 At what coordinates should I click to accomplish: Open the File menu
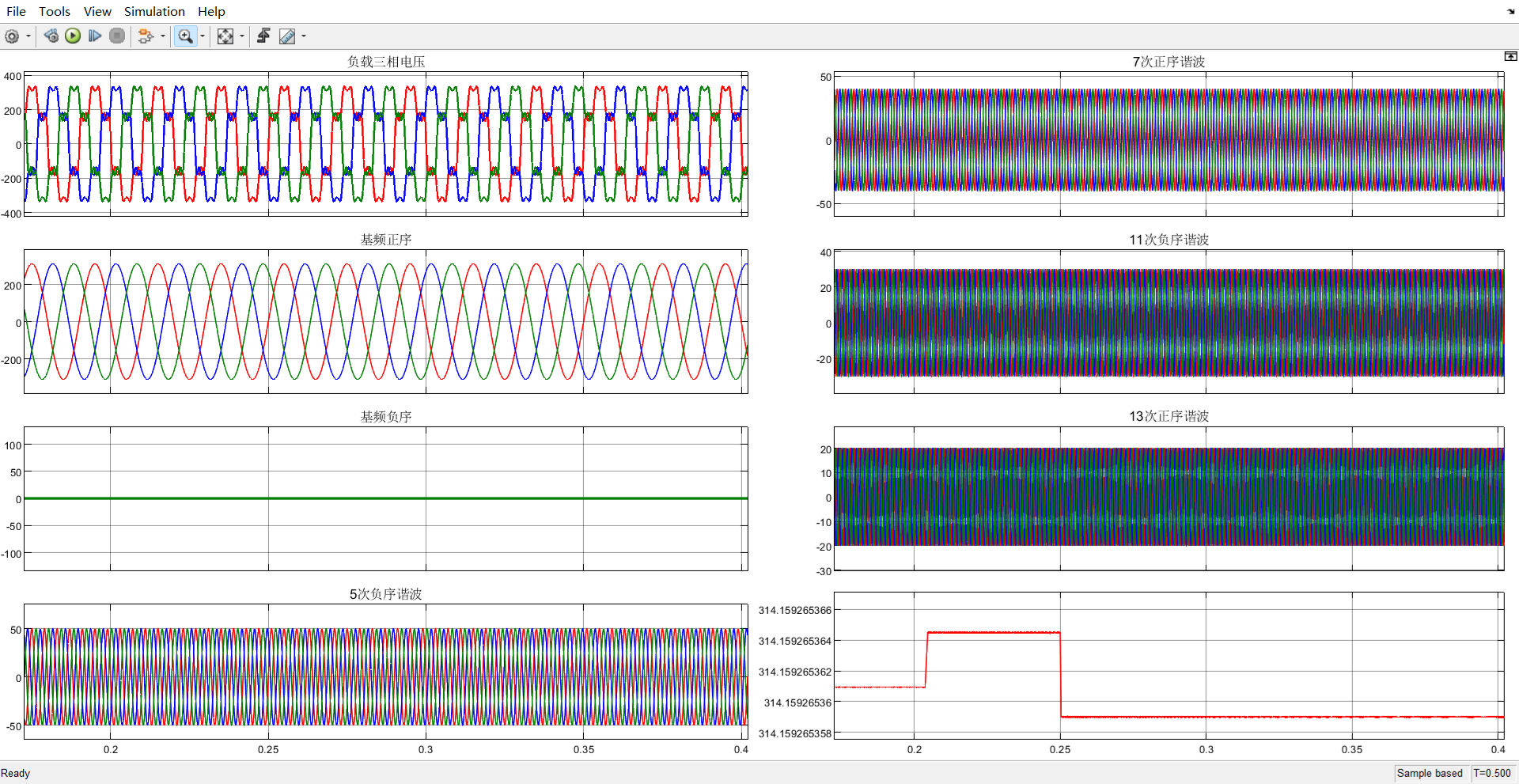(x=16, y=11)
